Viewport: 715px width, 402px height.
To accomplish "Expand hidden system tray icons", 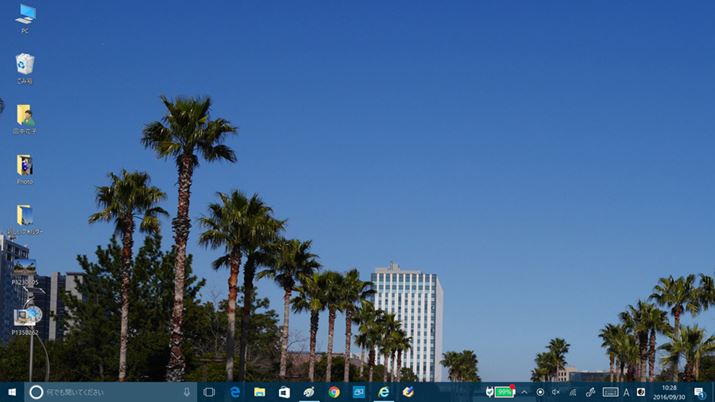I will click(524, 392).
